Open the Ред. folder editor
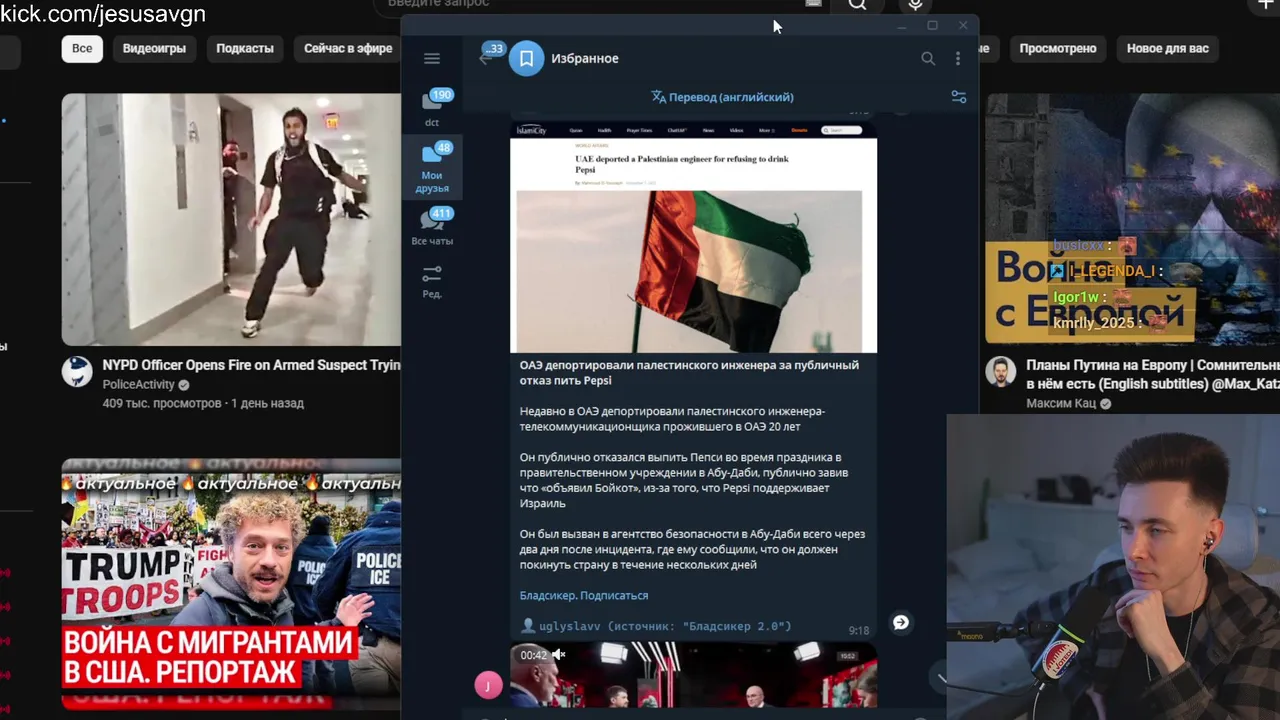The height and width of the screenshot is (720, 1280). coord(432,281)
